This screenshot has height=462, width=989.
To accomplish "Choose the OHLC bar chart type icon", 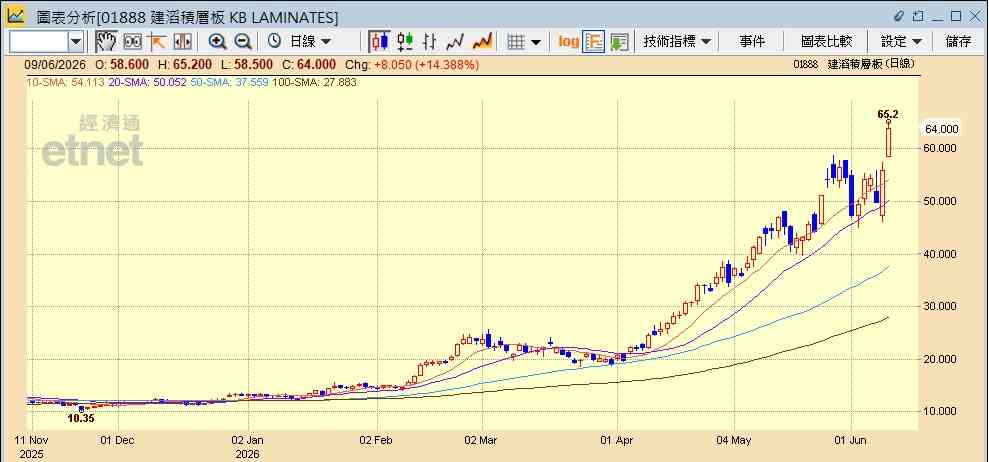I will coord(430,42).
